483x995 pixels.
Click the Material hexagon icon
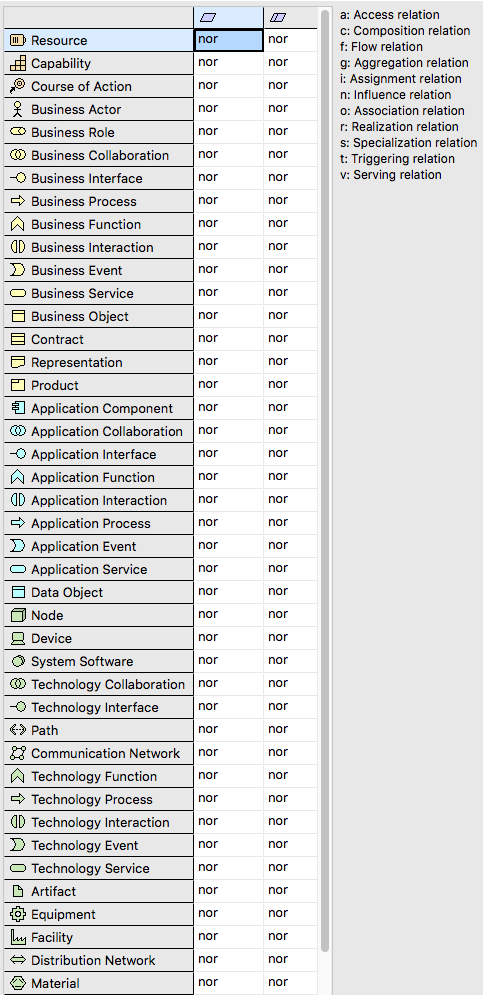(18, 983)
